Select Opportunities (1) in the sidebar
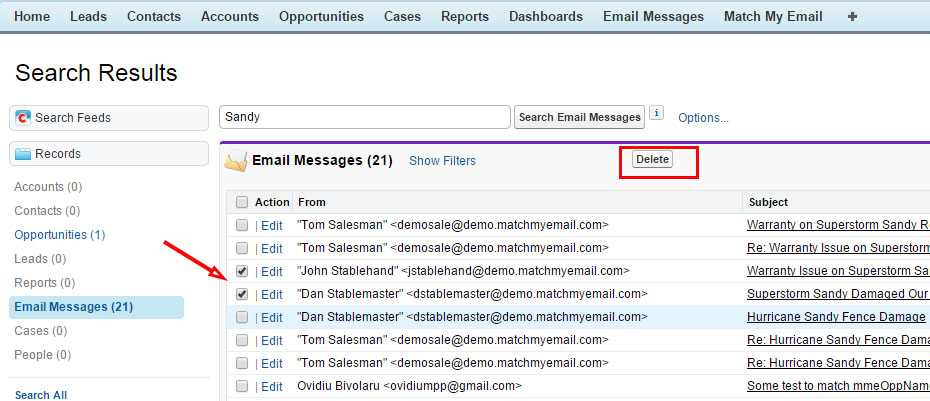Screen dimensions: 930x401 click(60, 235)
